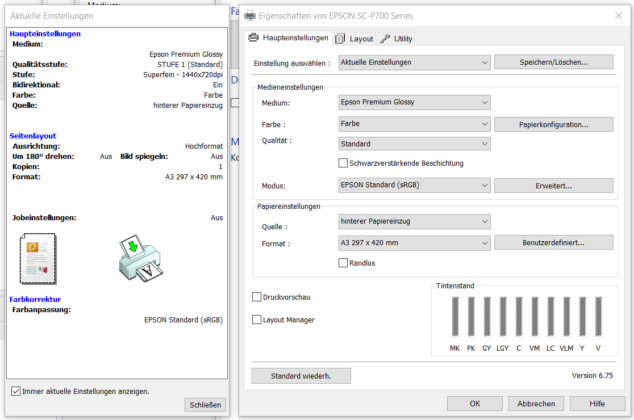Enable Schwarzverstärkende Beschichtung checkbox
Screen dimensions: 634x420
[x=344, y=163]
